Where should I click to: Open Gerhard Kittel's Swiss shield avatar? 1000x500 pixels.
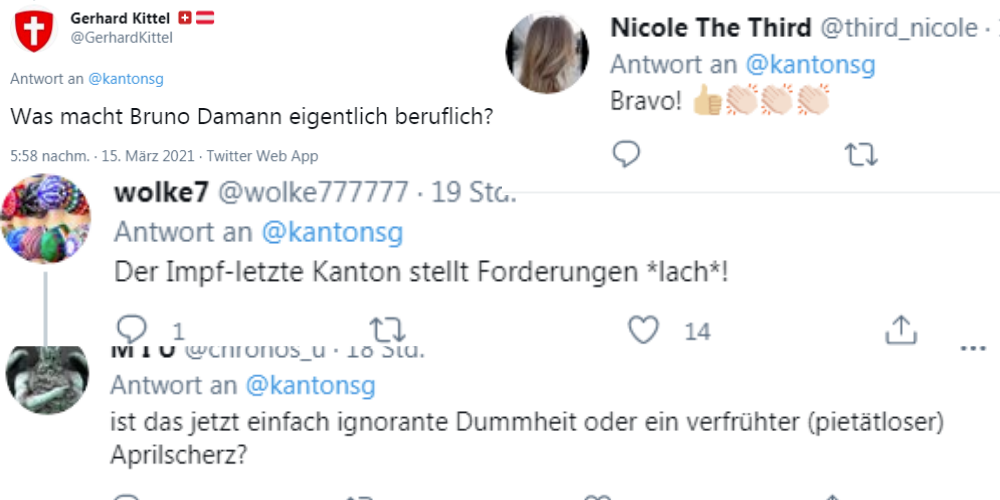coord(33,30)
